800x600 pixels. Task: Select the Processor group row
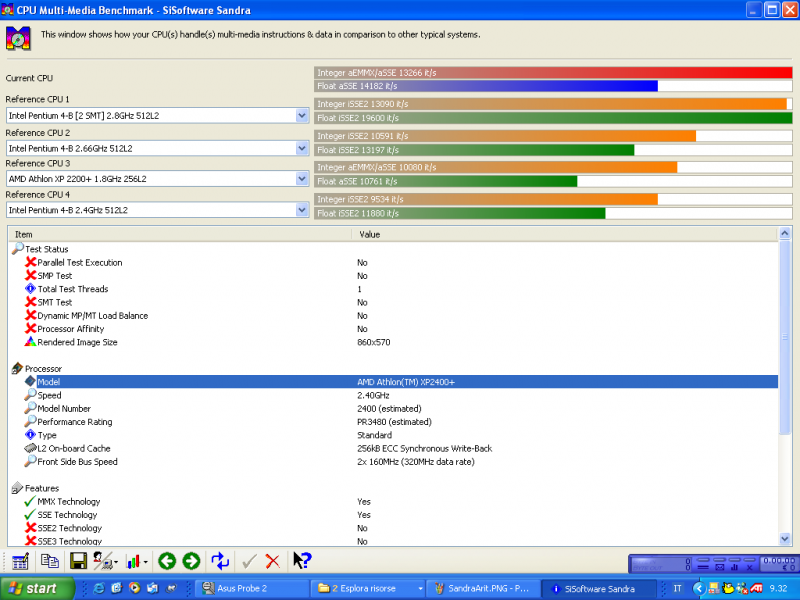pos(393,368)
